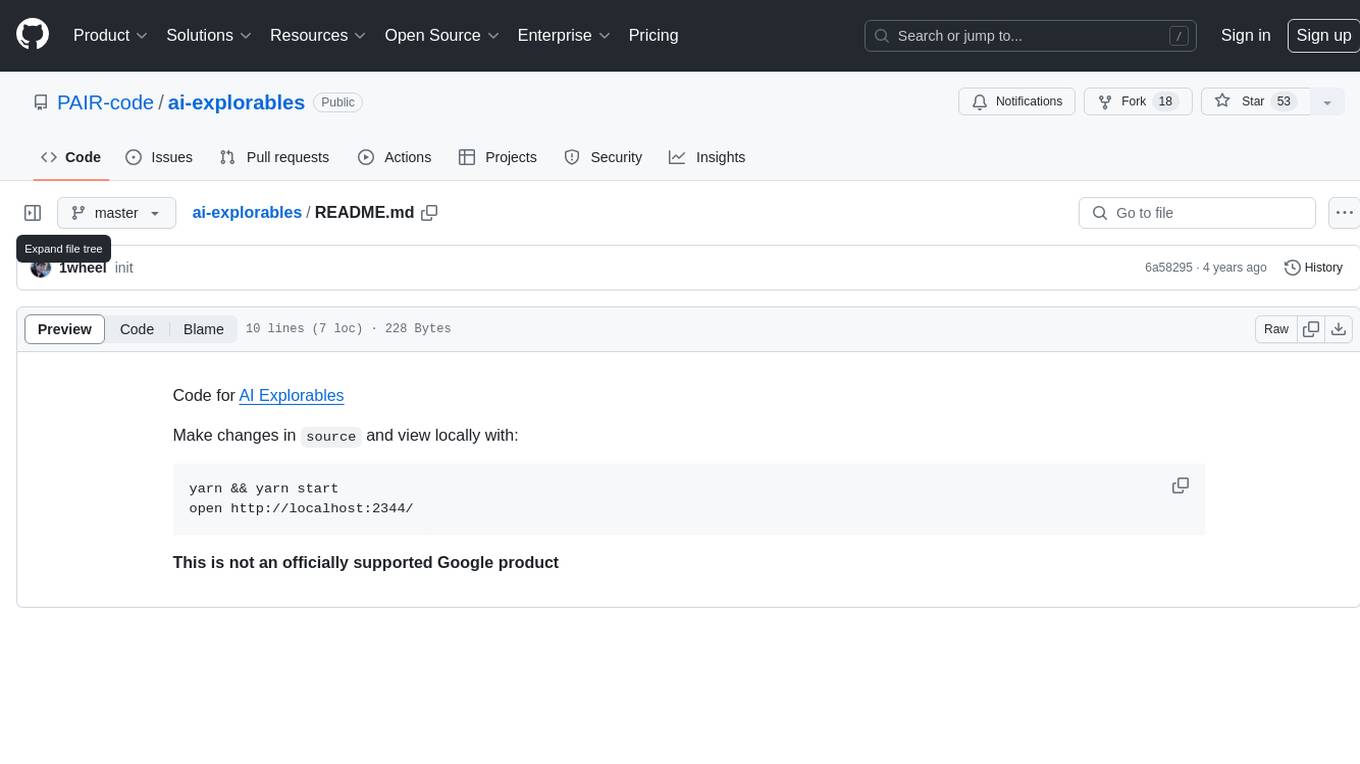This screenshot has height=764, width=1360.
Task: Open 1wheel's profile link
Action: pyautogui.click(x=83, y=268)
